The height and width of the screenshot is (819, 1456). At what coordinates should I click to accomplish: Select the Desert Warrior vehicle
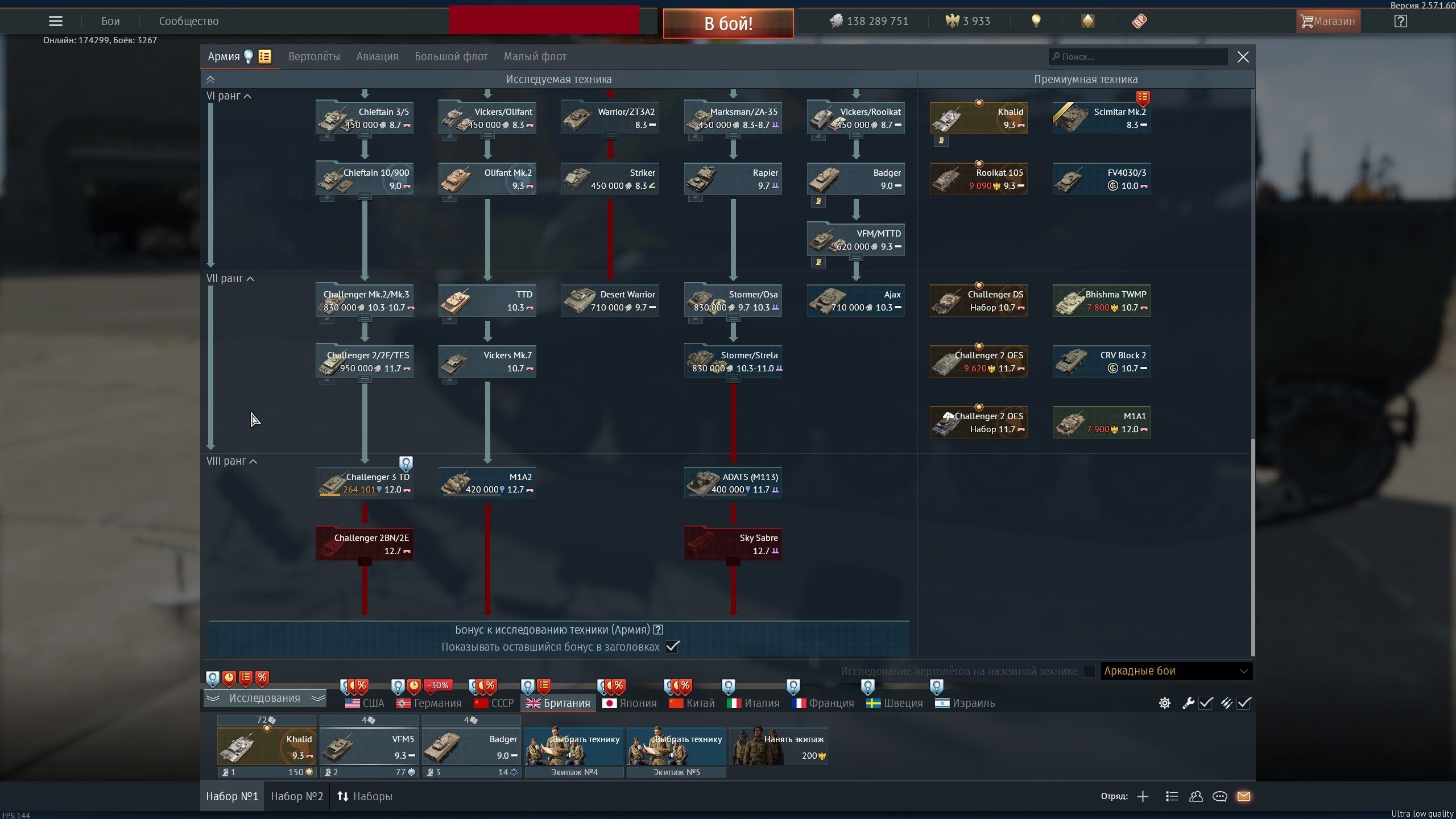click(610, 300)
